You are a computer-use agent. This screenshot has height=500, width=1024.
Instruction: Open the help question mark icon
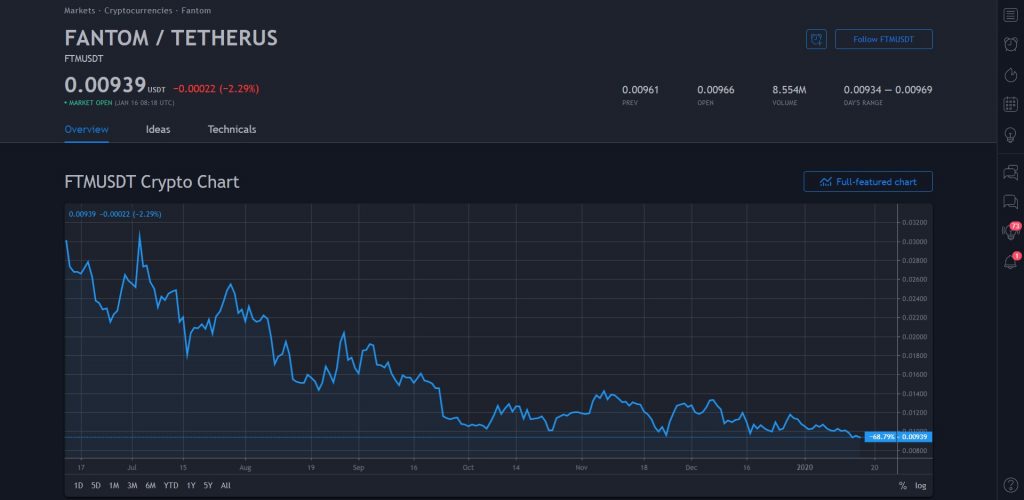pos(1010,485)
